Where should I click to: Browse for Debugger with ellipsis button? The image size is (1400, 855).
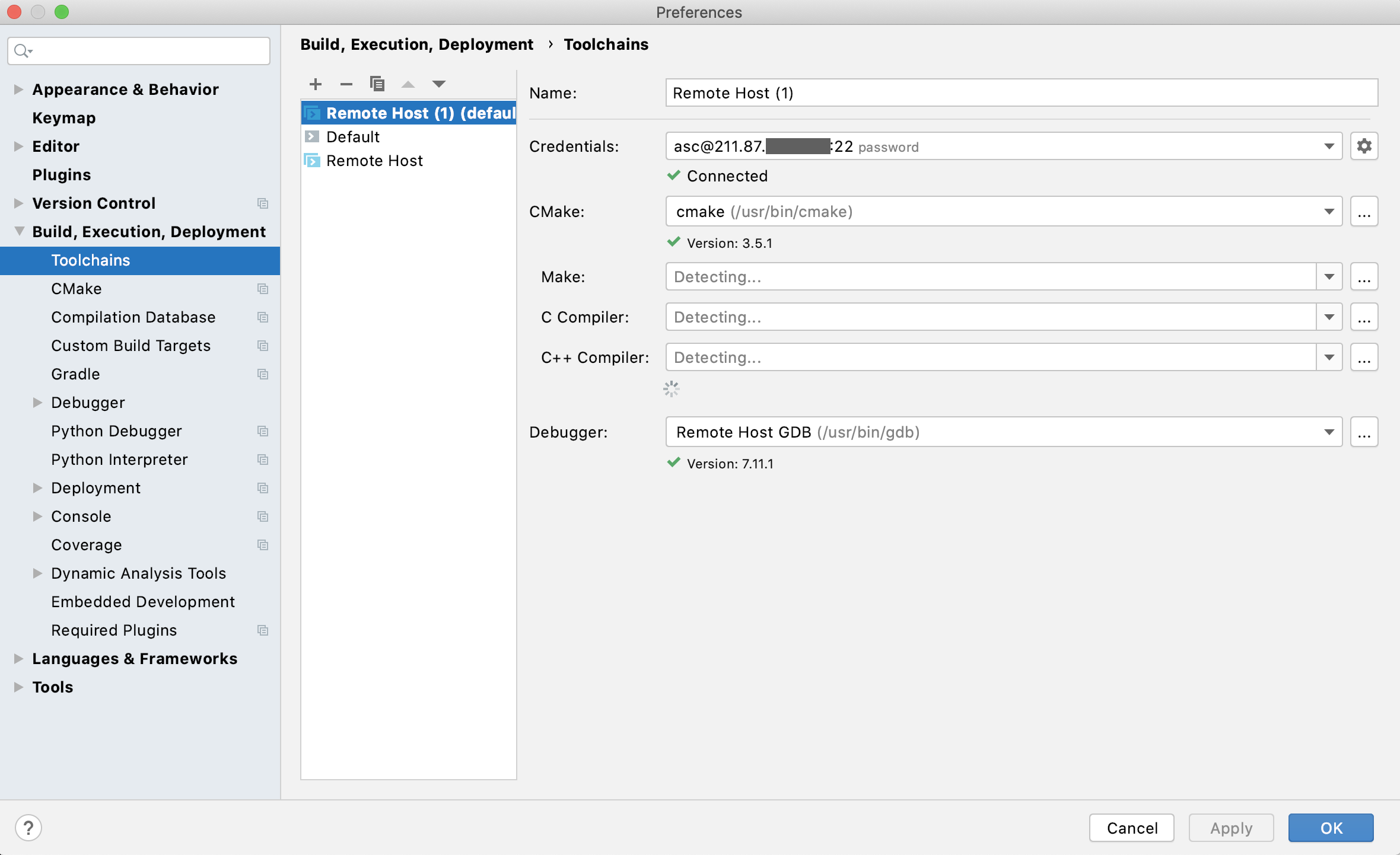tap(1364, 432)
